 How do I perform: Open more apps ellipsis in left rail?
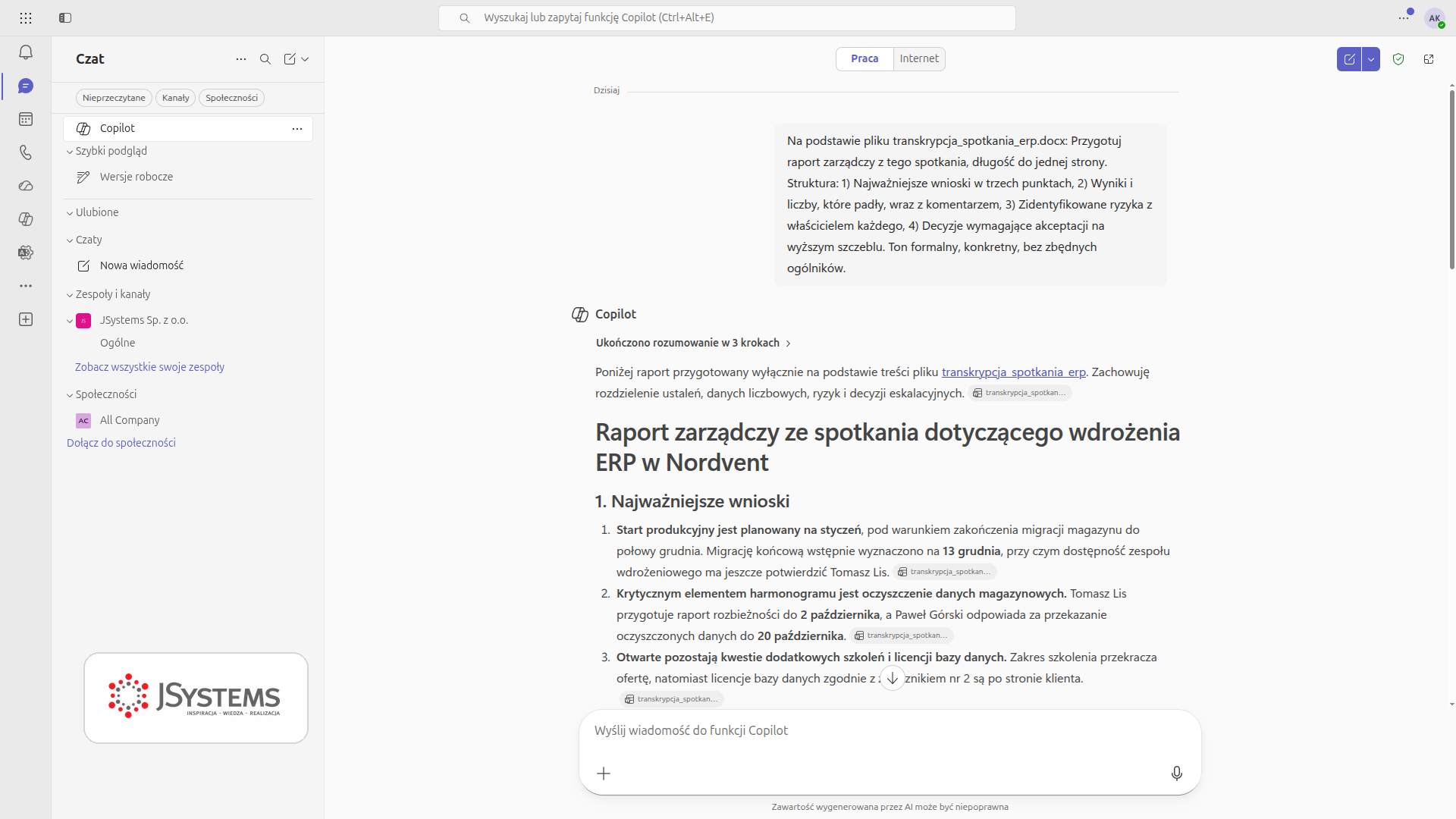(x=26, y=286)
